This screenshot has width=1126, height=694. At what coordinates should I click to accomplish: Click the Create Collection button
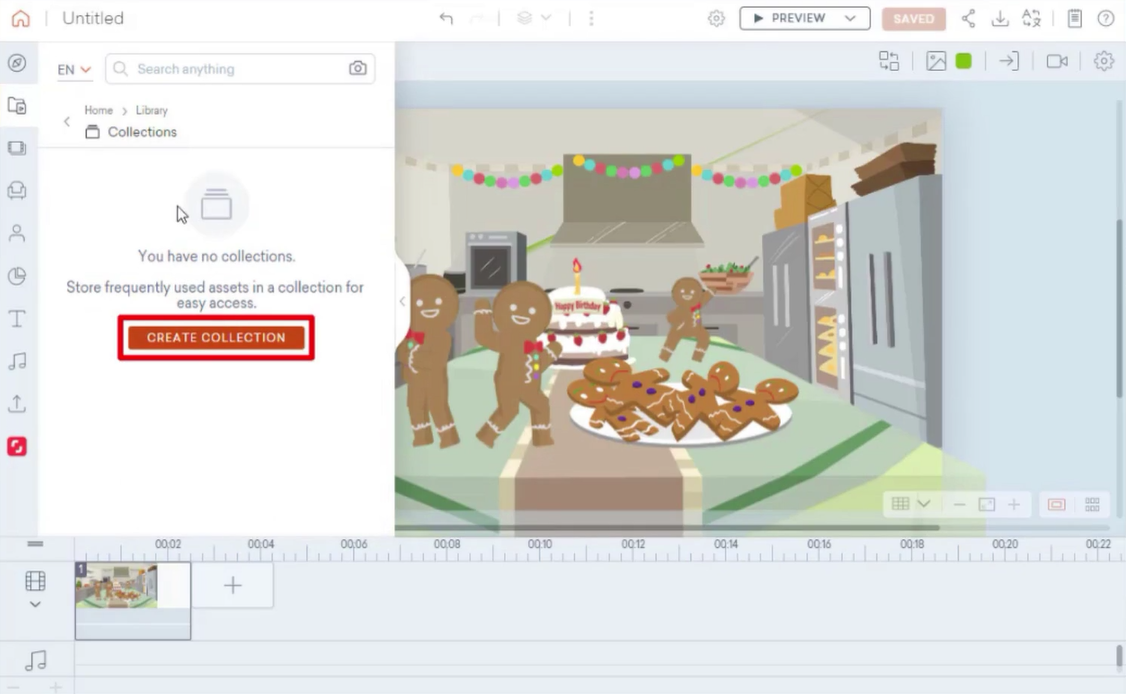(216, 338)
